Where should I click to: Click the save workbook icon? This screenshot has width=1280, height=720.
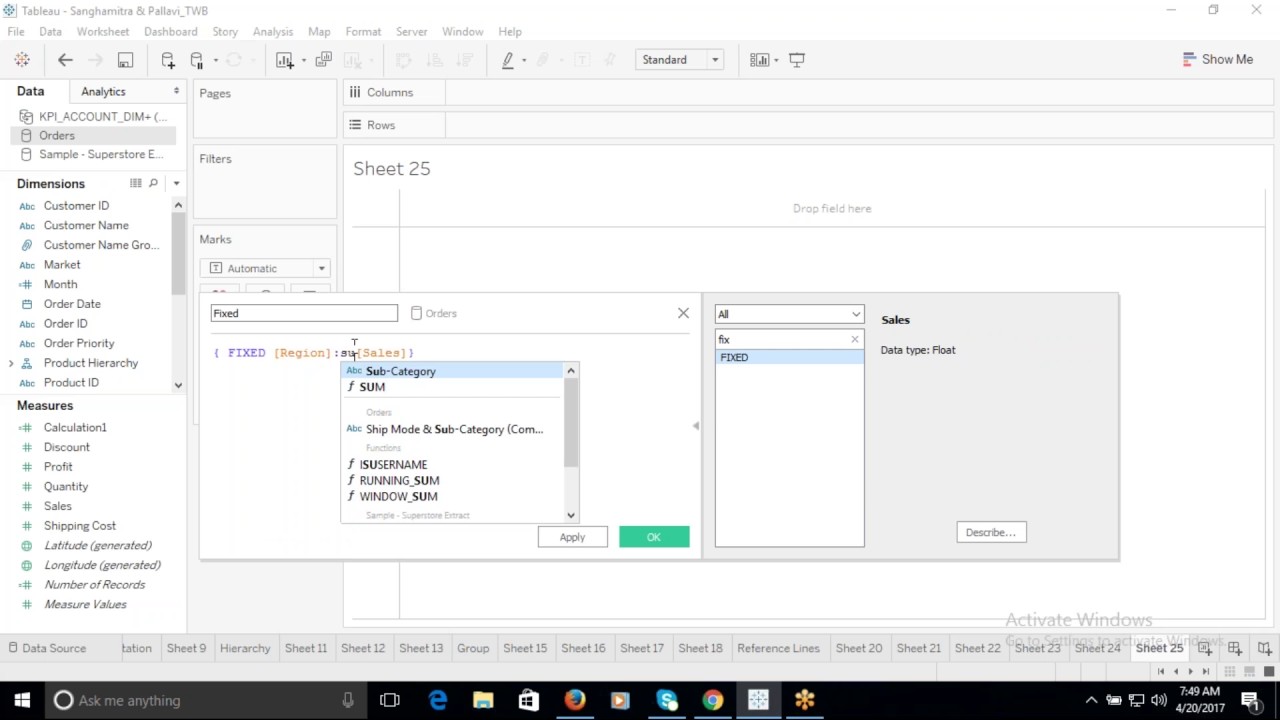click(125, 60)
